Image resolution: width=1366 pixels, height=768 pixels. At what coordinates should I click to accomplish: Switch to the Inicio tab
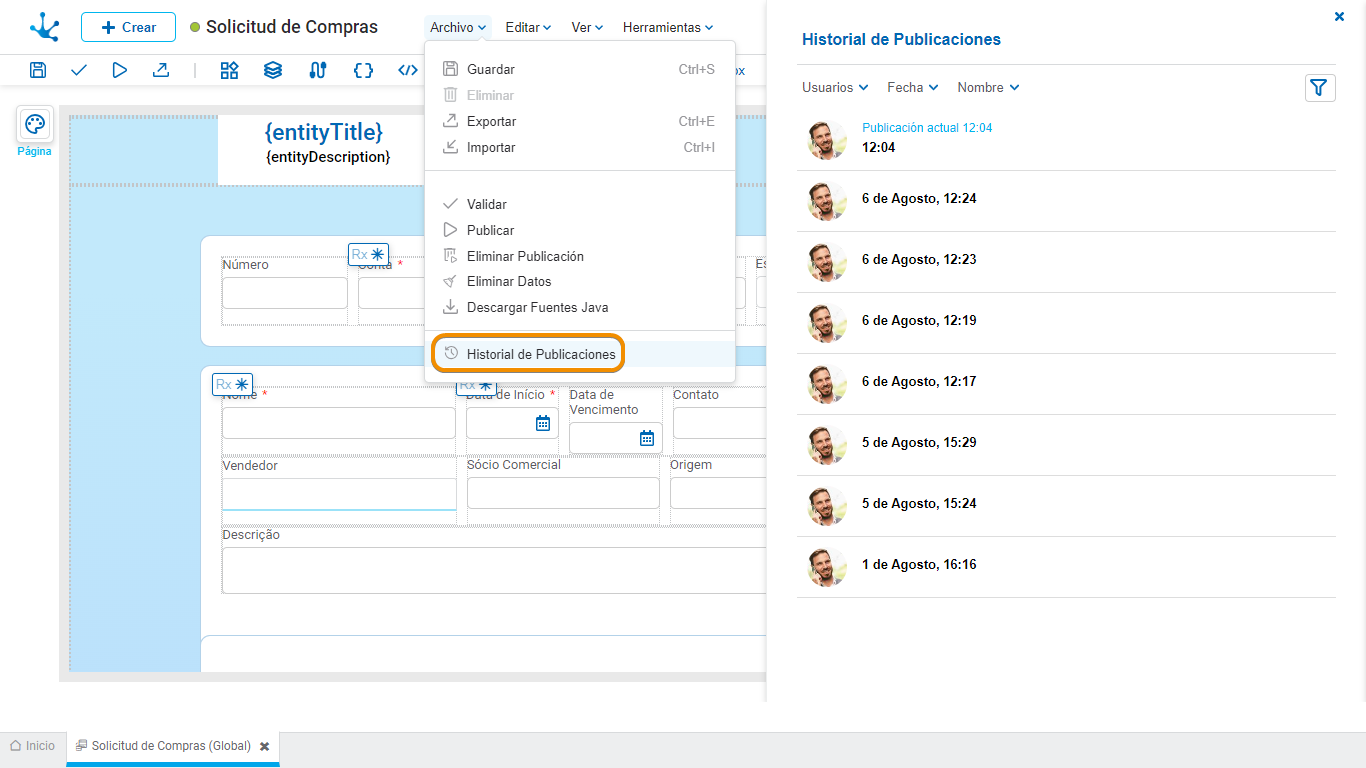pyautogui.click(x=33, y=746)
